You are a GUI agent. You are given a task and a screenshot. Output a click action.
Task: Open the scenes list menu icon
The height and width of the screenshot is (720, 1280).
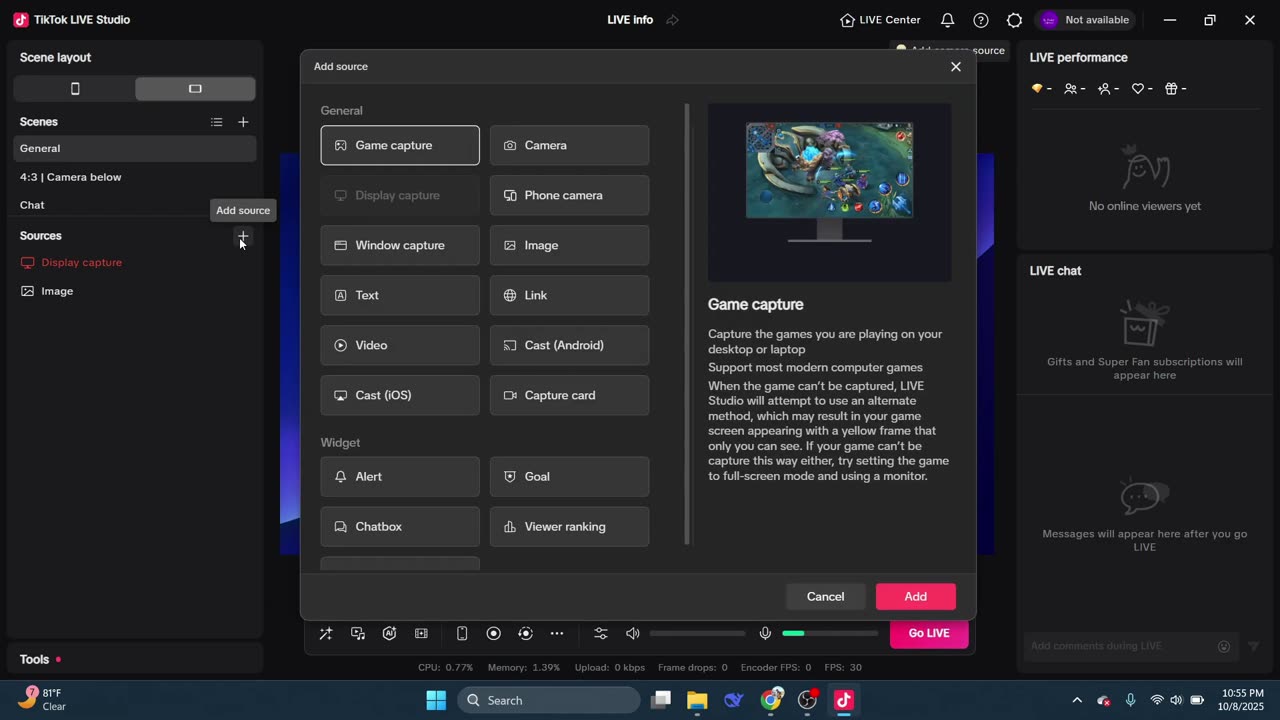click(217, 122)
